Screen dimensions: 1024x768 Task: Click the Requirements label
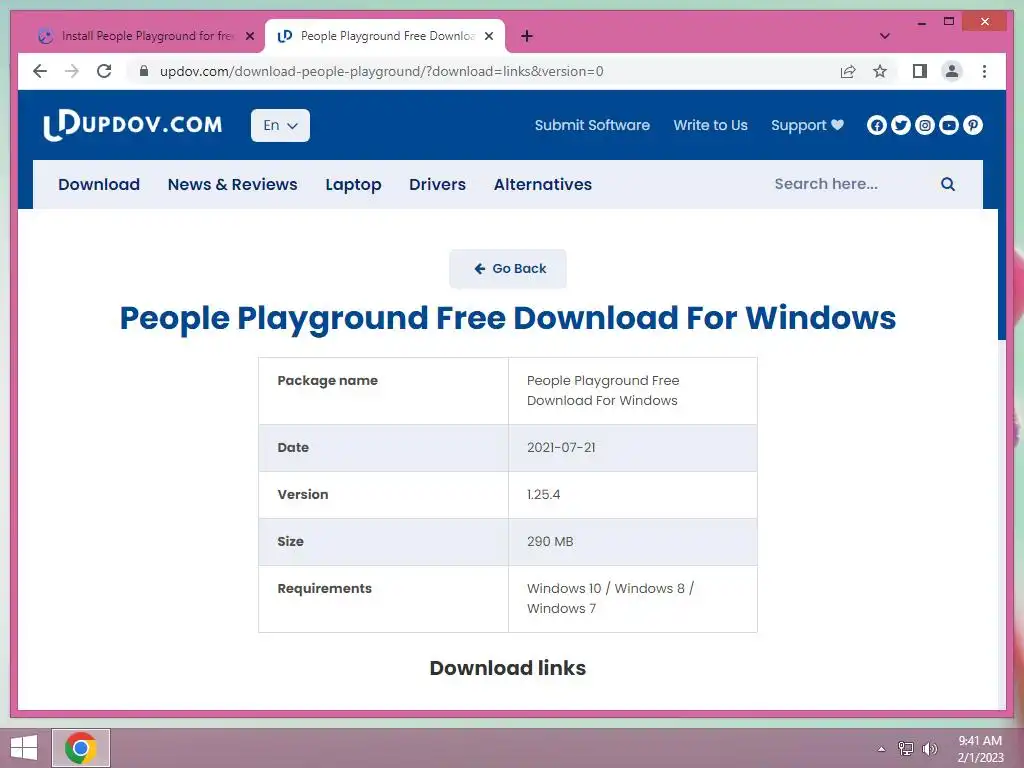click(325, 588)
